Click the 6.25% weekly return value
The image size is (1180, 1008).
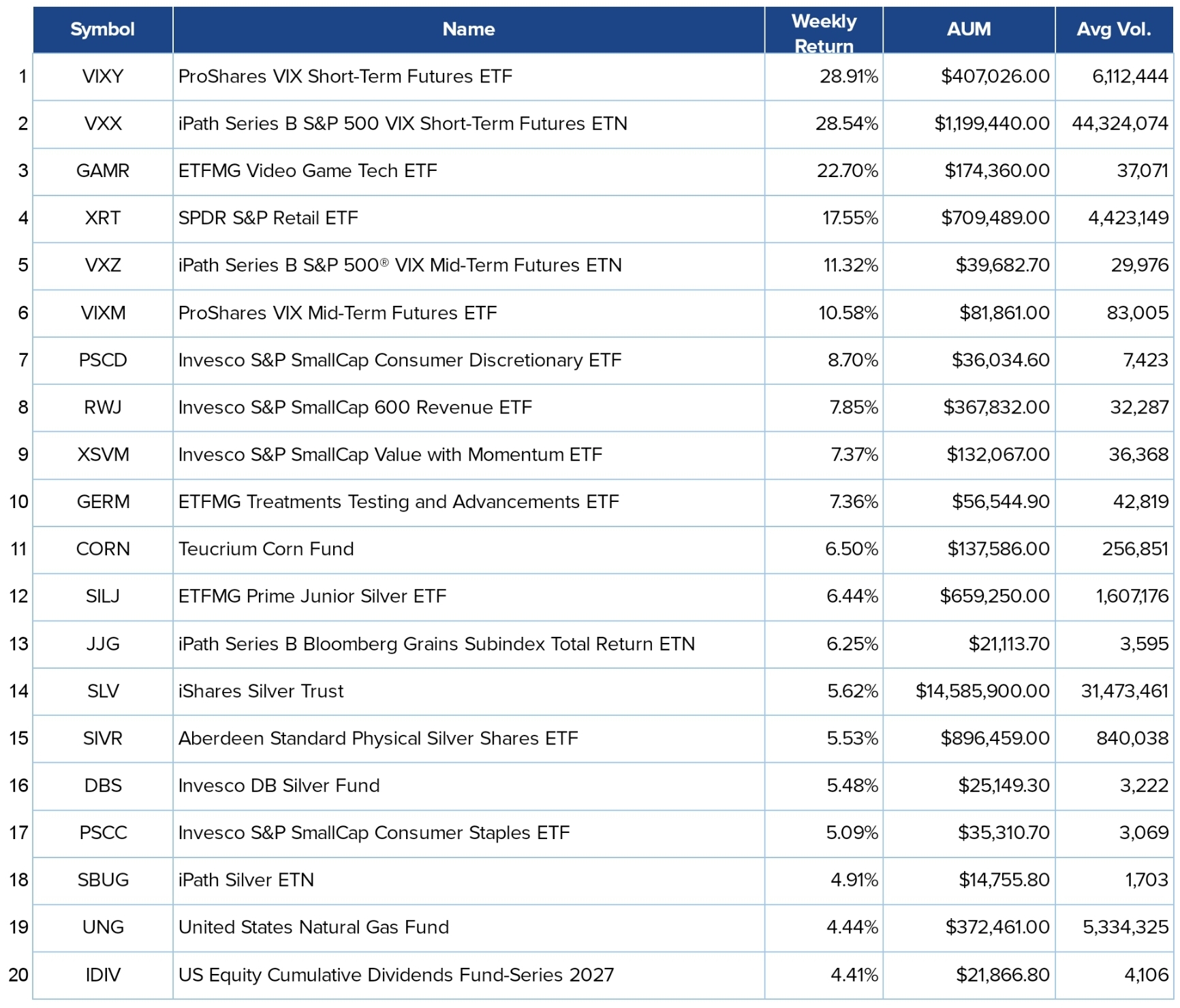coord(852,644)
